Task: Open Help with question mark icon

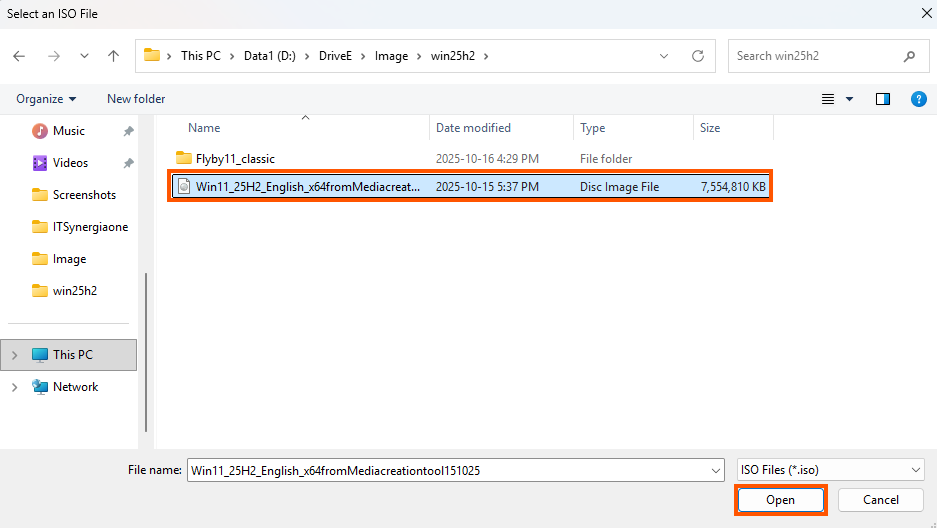Action: point(918,99)
